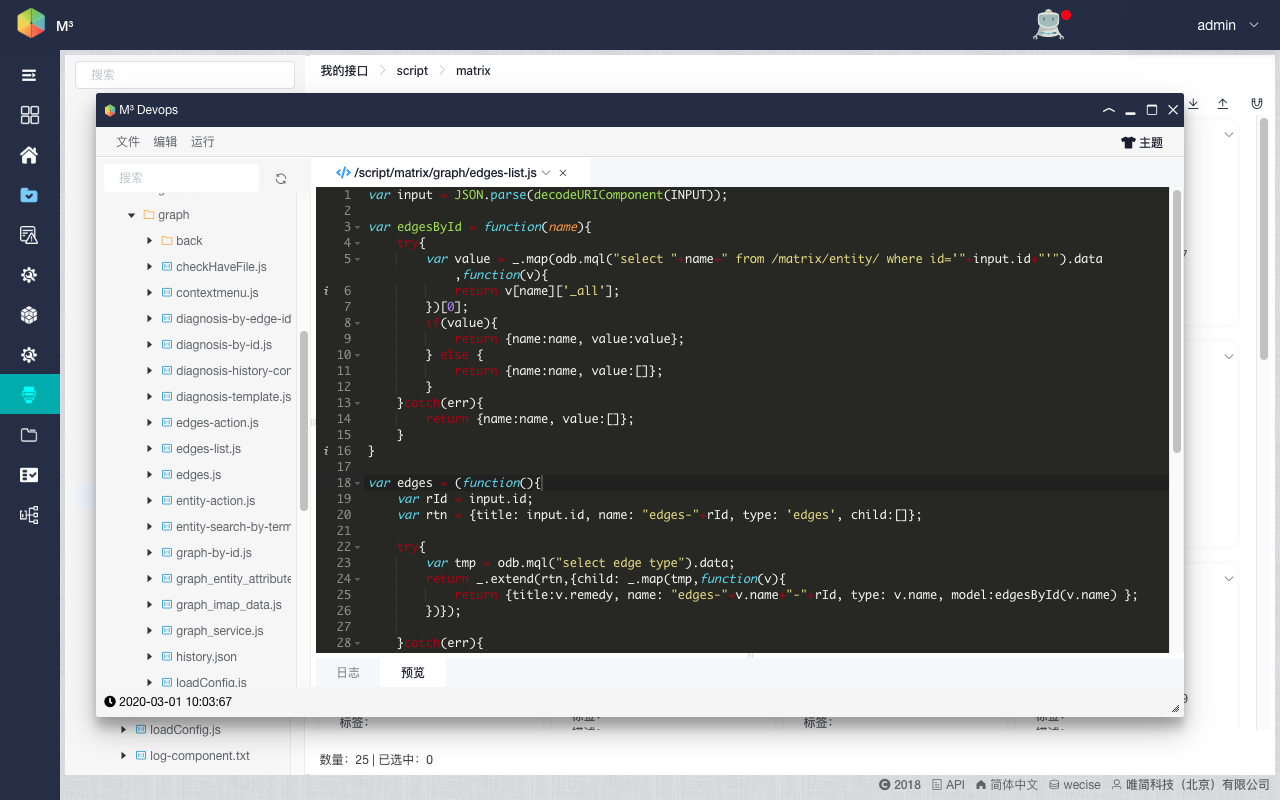
Task: Click the background 搜索 input field
Action: 185,75
